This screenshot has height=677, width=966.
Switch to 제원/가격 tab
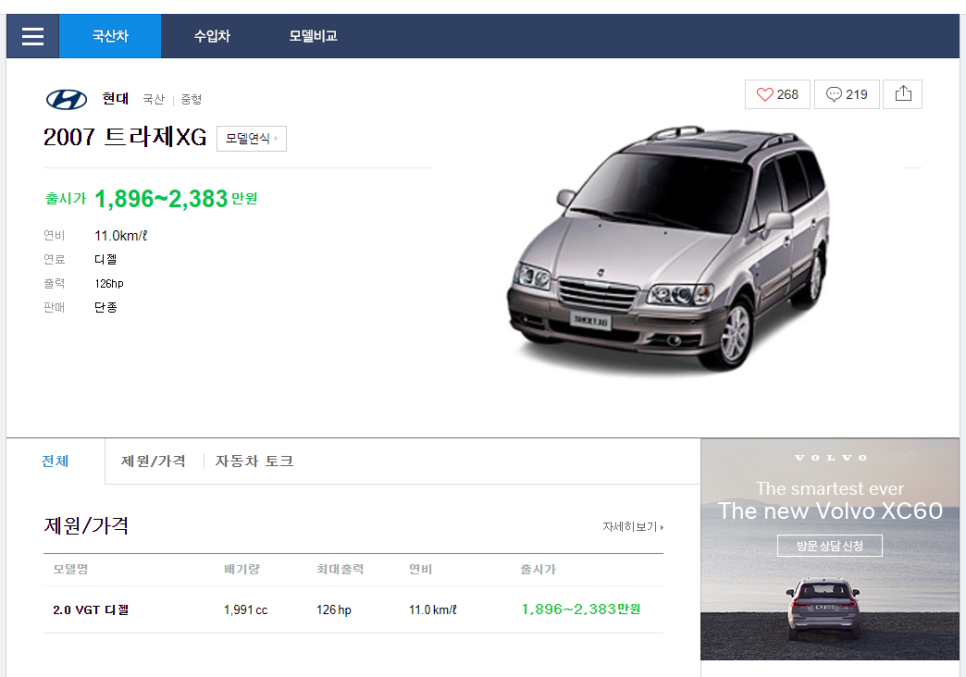153,461
